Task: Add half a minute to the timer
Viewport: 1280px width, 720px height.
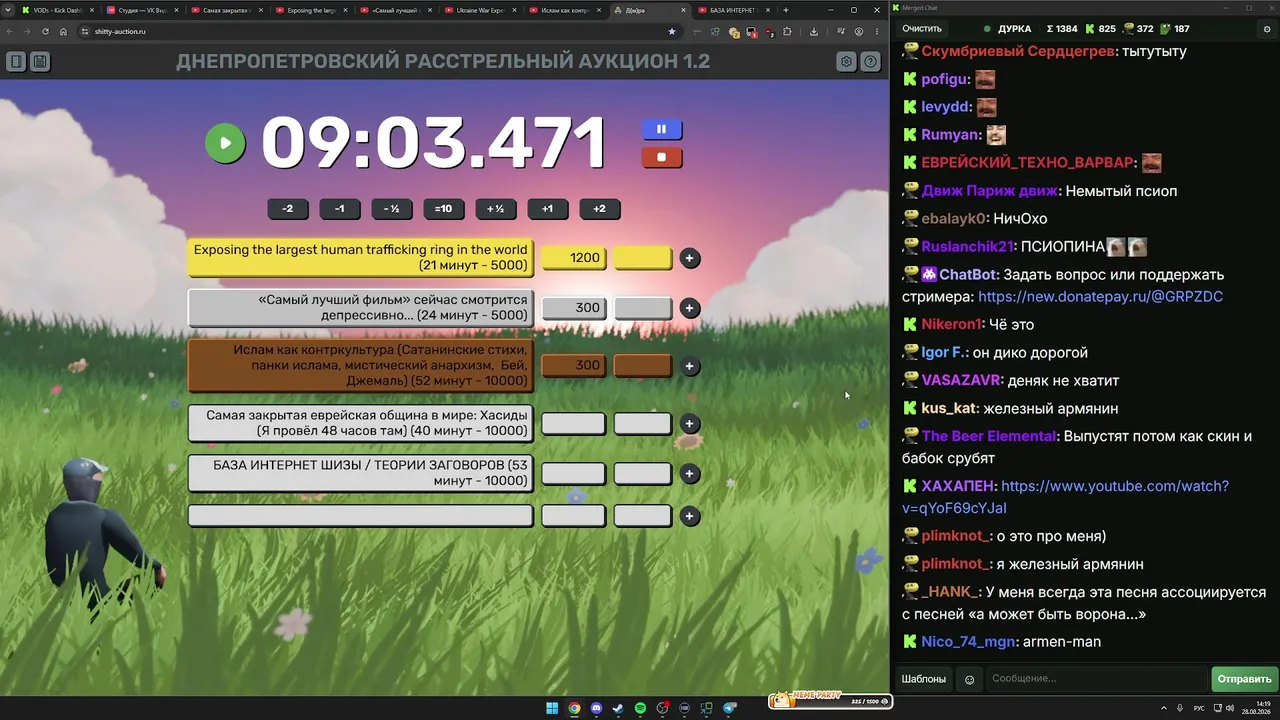Action: pos(496,209)
